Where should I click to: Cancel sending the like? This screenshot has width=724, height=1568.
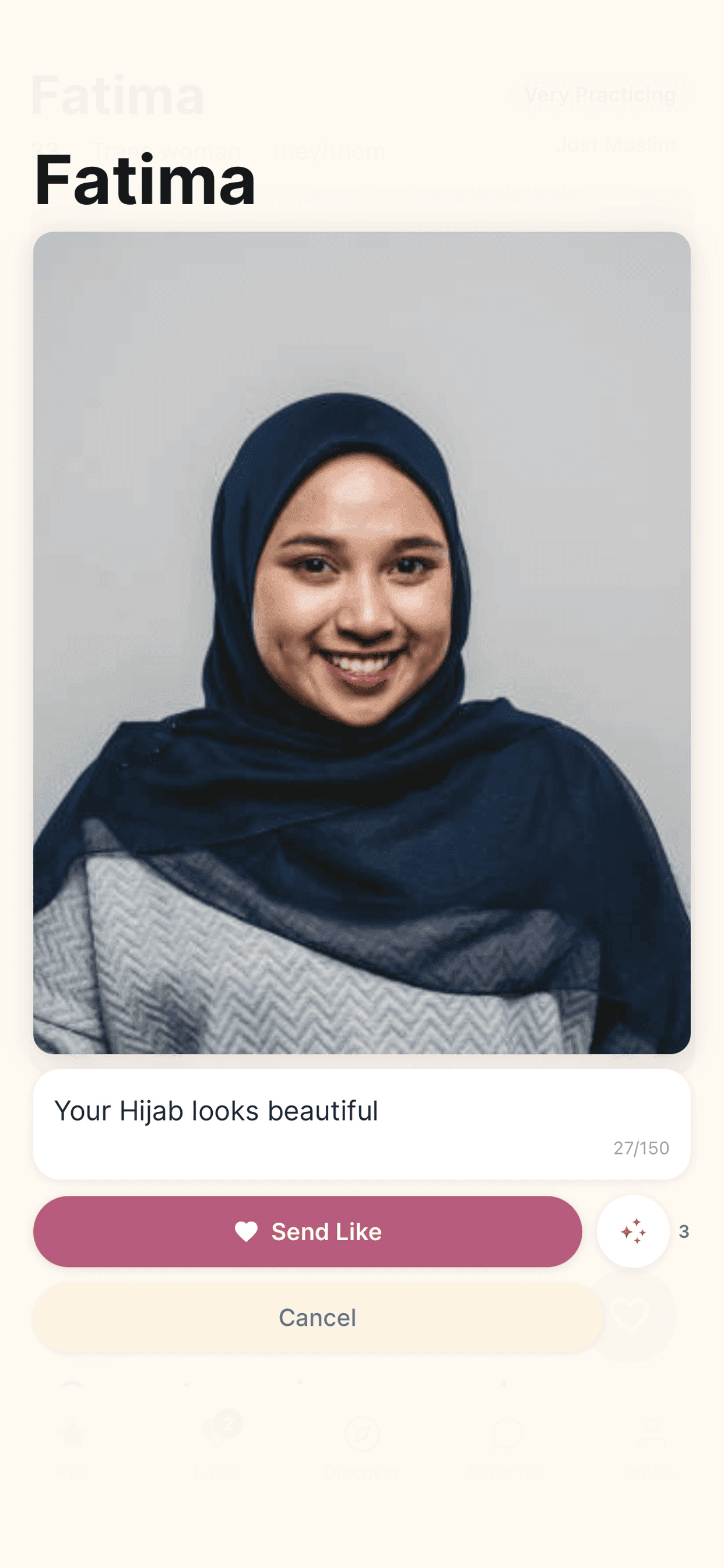pyautogui.click(x=318, y=1317)
